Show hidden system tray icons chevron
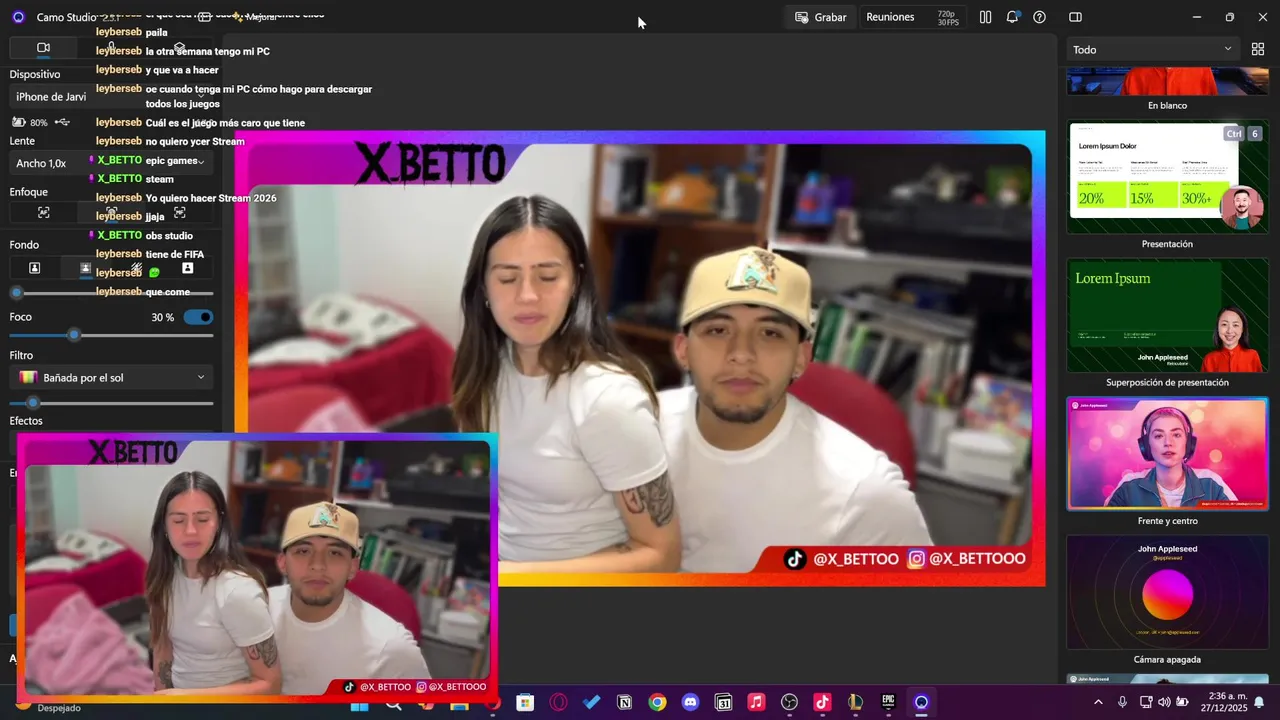This screenshot has width=1280, height=720. (x=1098, y=702)
